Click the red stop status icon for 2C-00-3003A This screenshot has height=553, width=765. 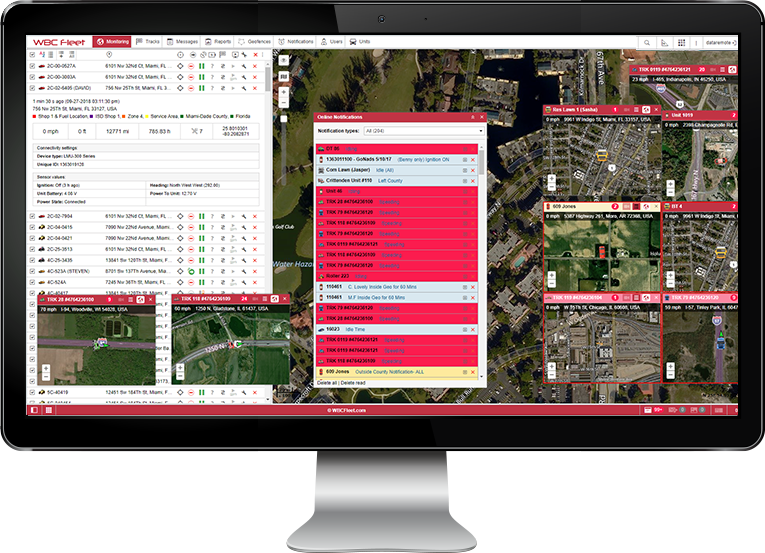pos(191,77)
